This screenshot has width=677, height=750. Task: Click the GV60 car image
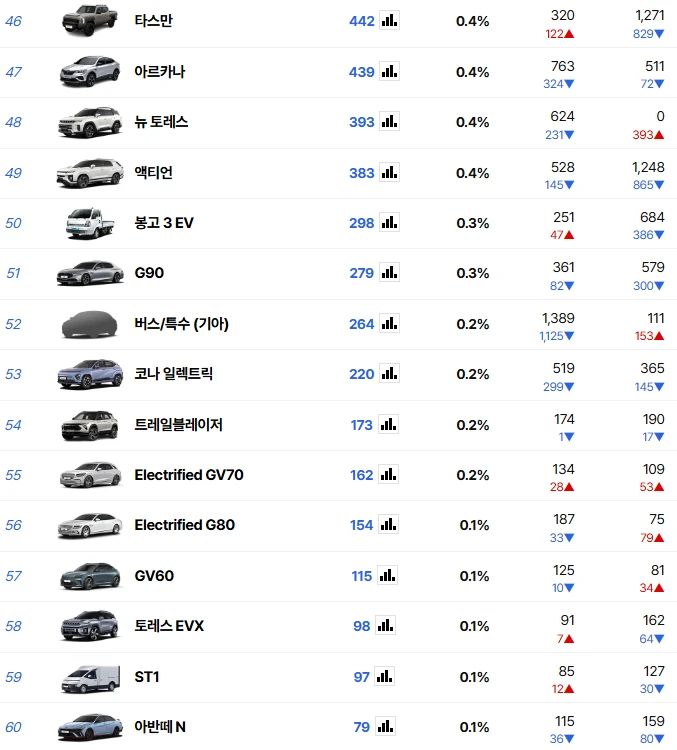[x=90, y=576]
